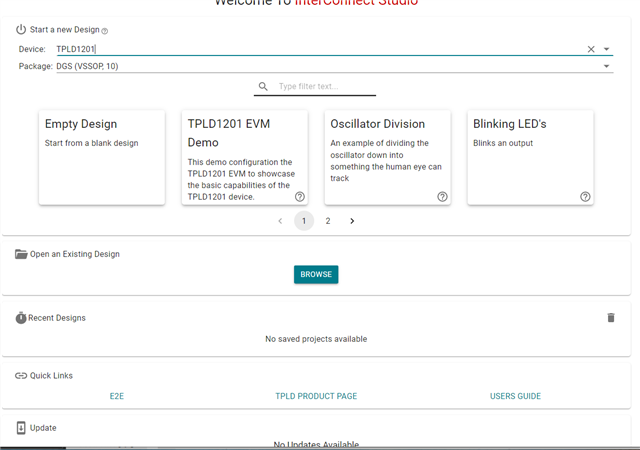Open help for TPLD1201 EVM Demo
The image size is (640, 450).
pyautogui.click(x=300, y=197)
